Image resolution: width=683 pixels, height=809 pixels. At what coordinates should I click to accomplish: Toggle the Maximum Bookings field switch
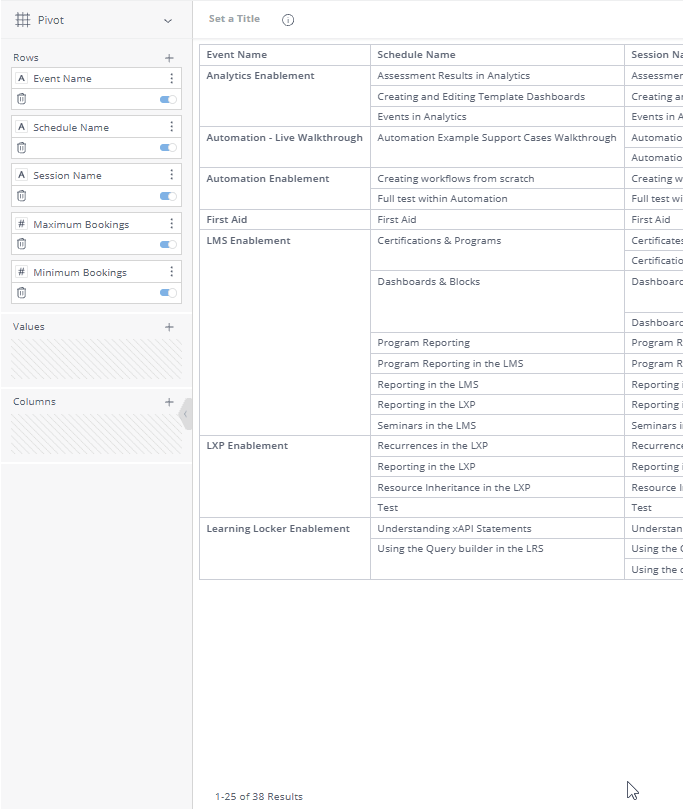168,244
